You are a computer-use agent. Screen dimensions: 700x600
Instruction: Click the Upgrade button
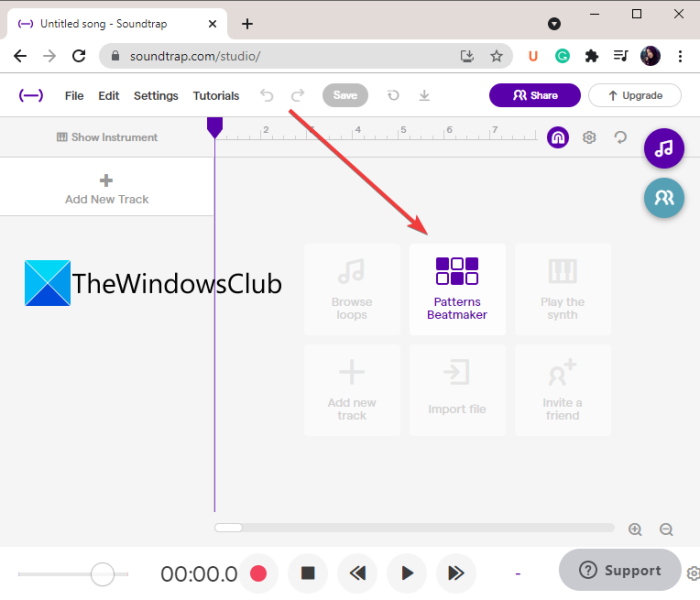pyautogui.click(x=635, y=95)
